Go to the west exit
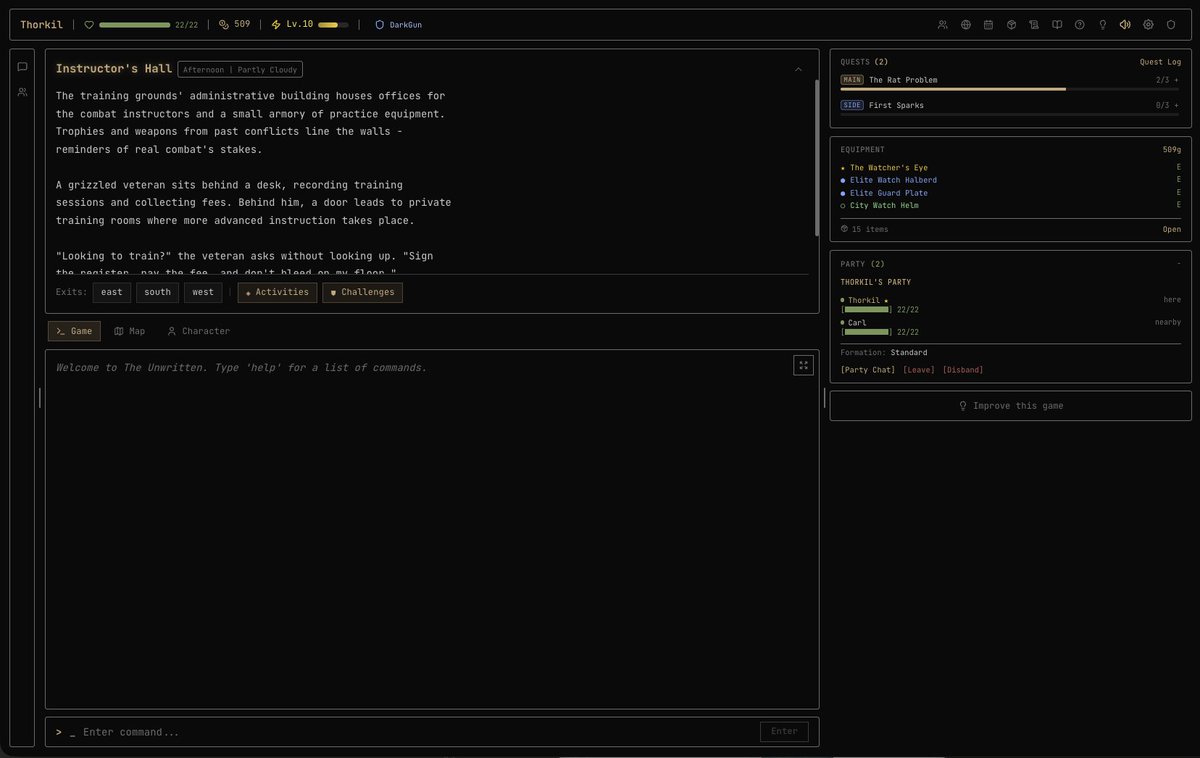 pyautogui.click(x=203, y=292)
